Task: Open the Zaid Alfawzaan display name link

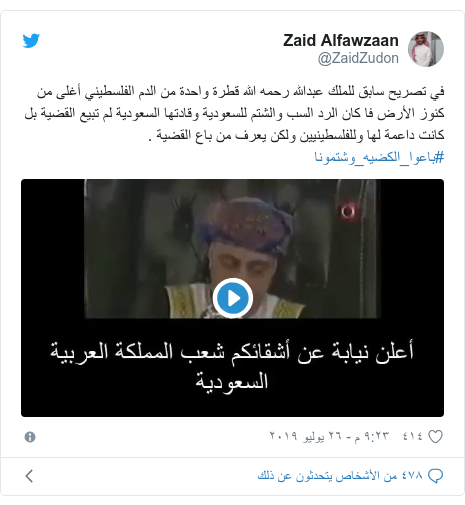Action: pyautogui.click(x=341, y=40)
